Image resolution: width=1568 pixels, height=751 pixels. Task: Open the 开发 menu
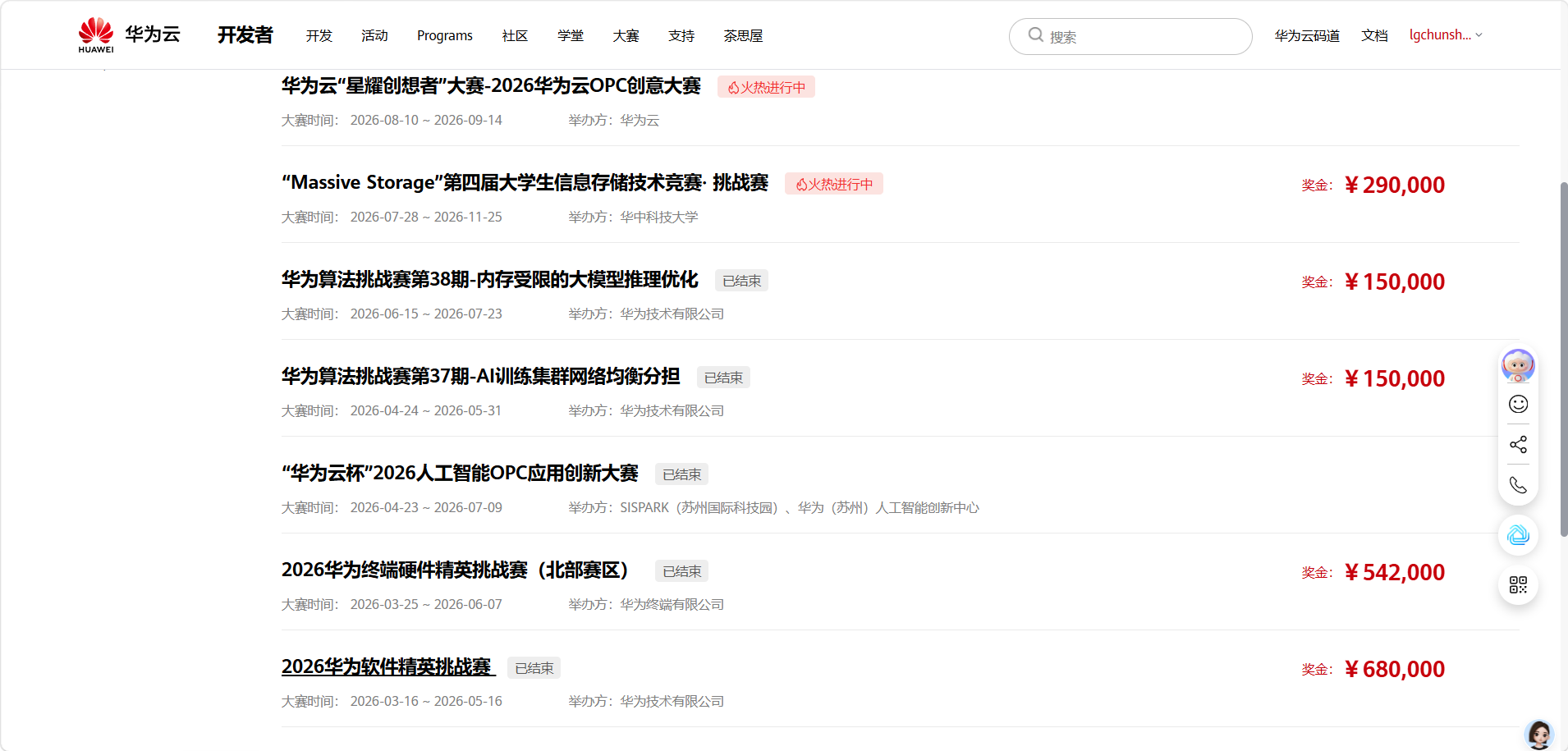coord(319,35)
